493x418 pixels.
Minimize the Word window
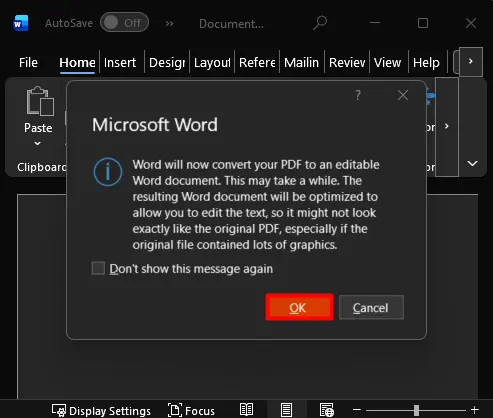375,23
